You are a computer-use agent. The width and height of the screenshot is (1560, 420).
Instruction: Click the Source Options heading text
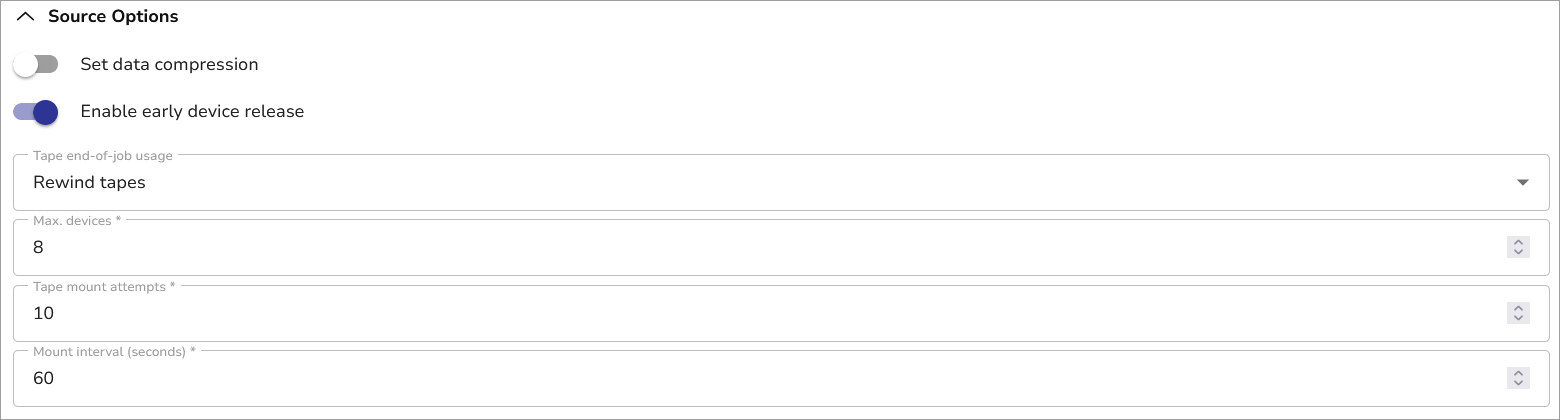point(113,17)
